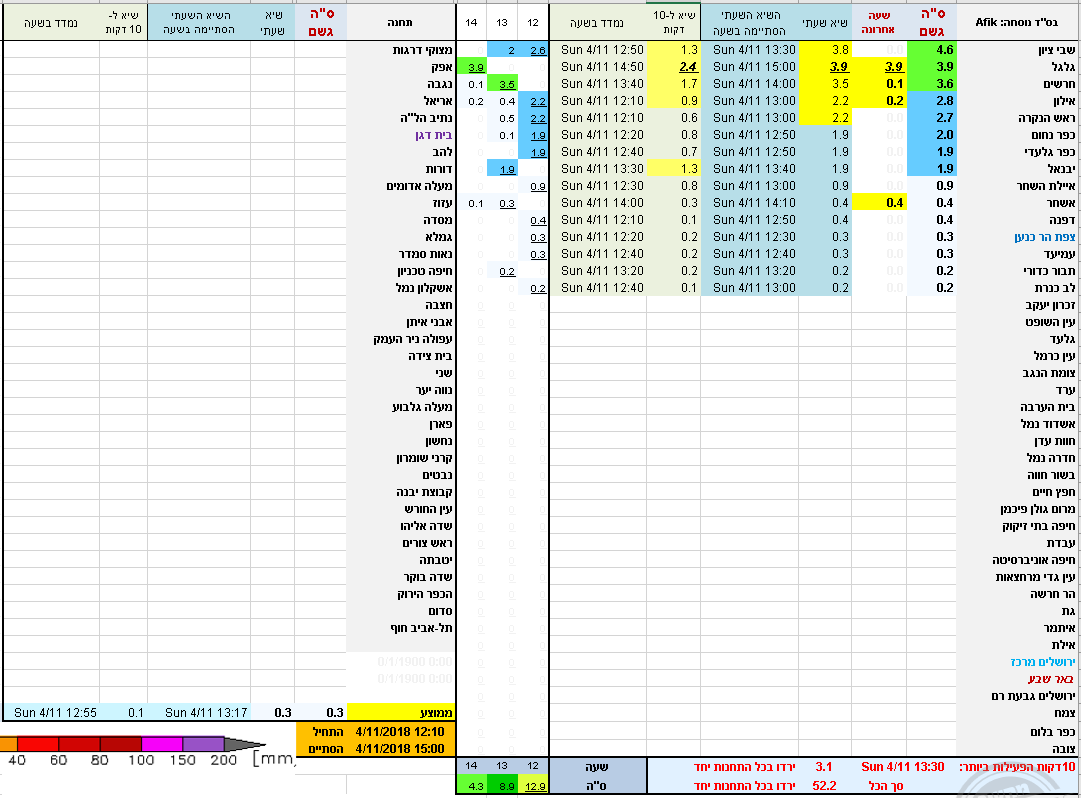1081x798 pixels.
Task: Select the red 52.2 grand total value
Action: click(824, 786)
